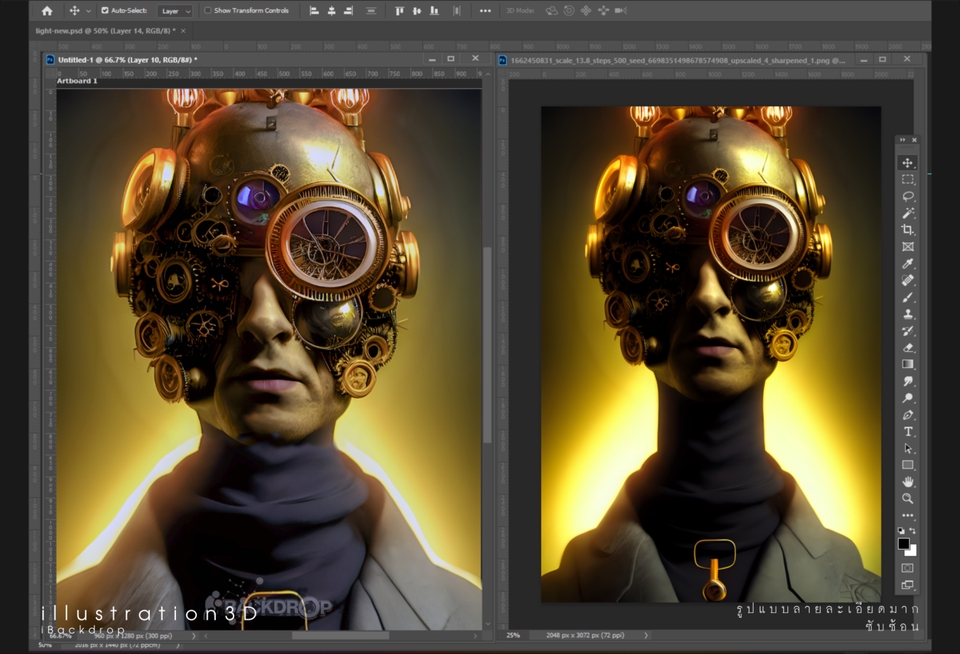Viewport: 960px width, 654px height.
Task: Switch foreground and background colors
Action: [913, 530]
